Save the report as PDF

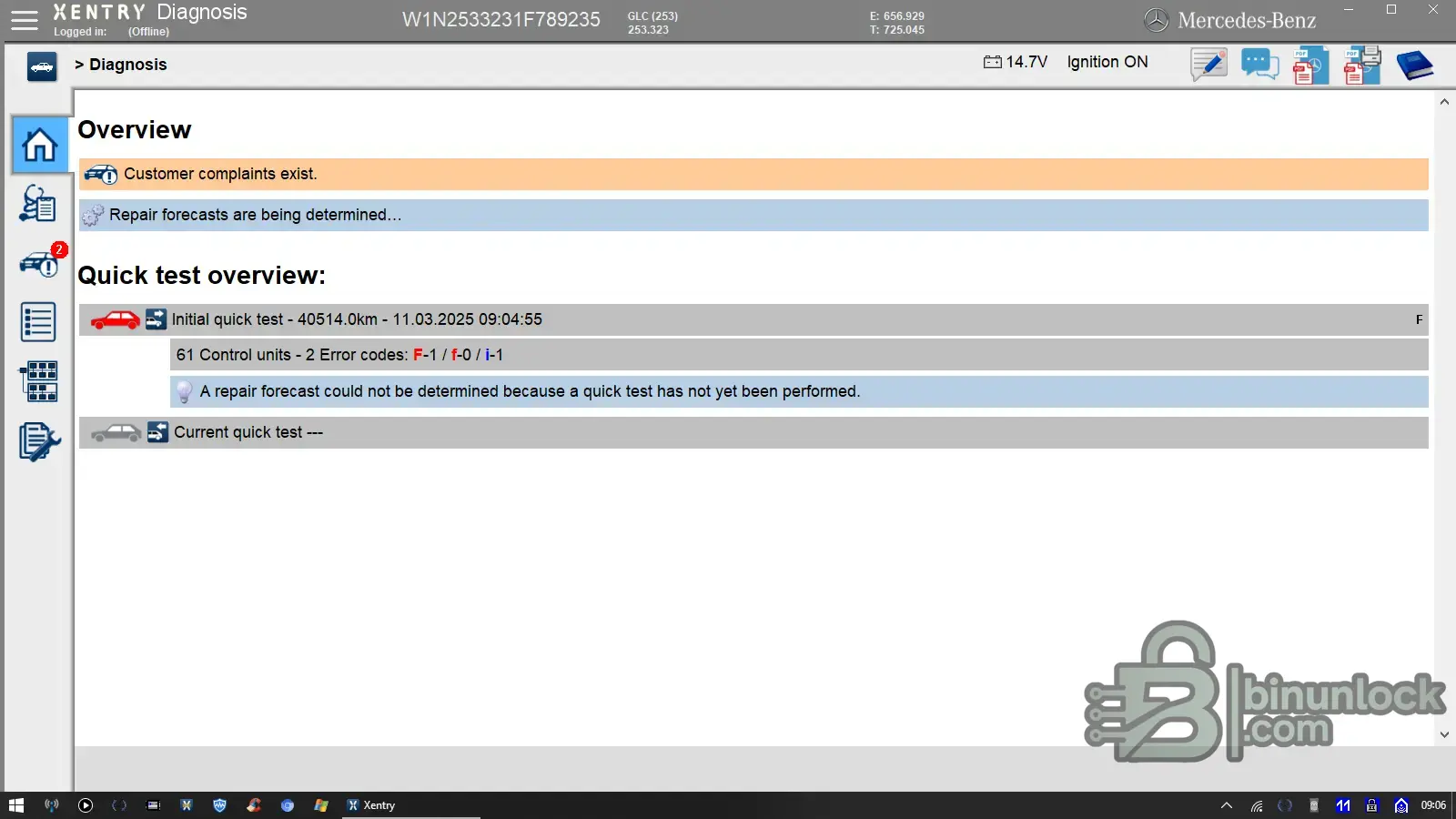coord(1310,66)
